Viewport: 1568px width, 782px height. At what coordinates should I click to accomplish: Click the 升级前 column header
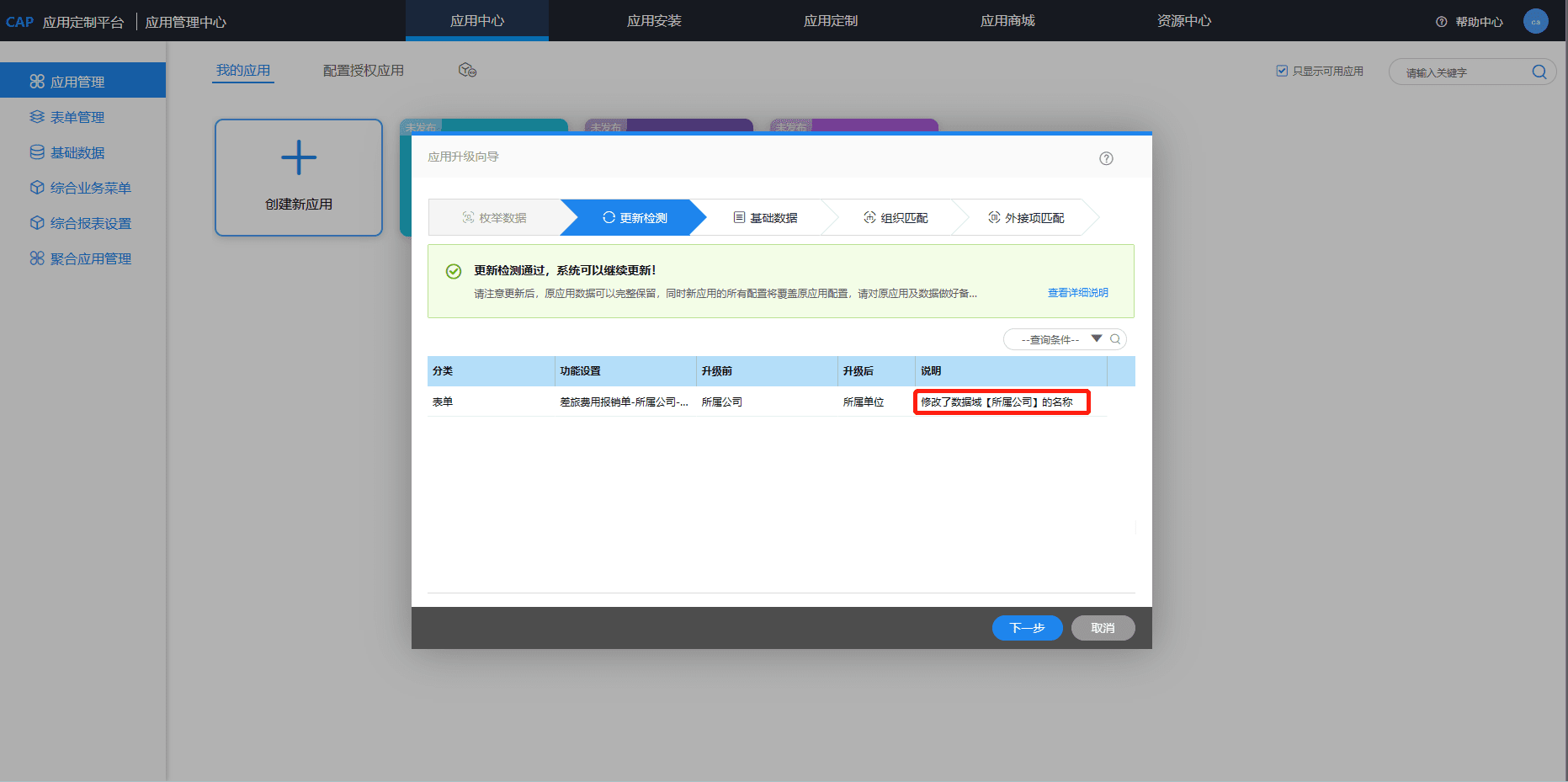(x=767, y=371)
